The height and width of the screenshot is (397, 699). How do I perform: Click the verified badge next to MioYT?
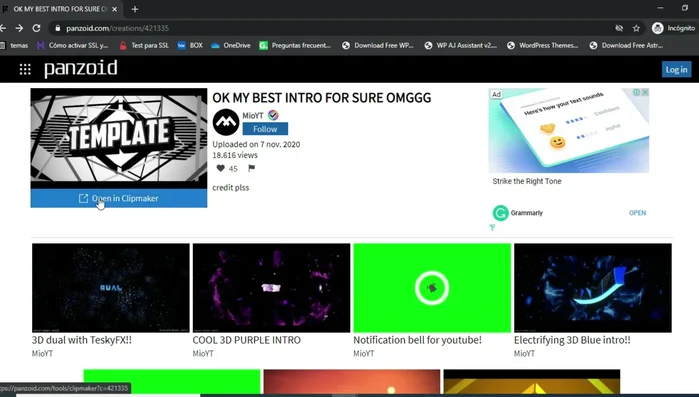click(273, 115)
